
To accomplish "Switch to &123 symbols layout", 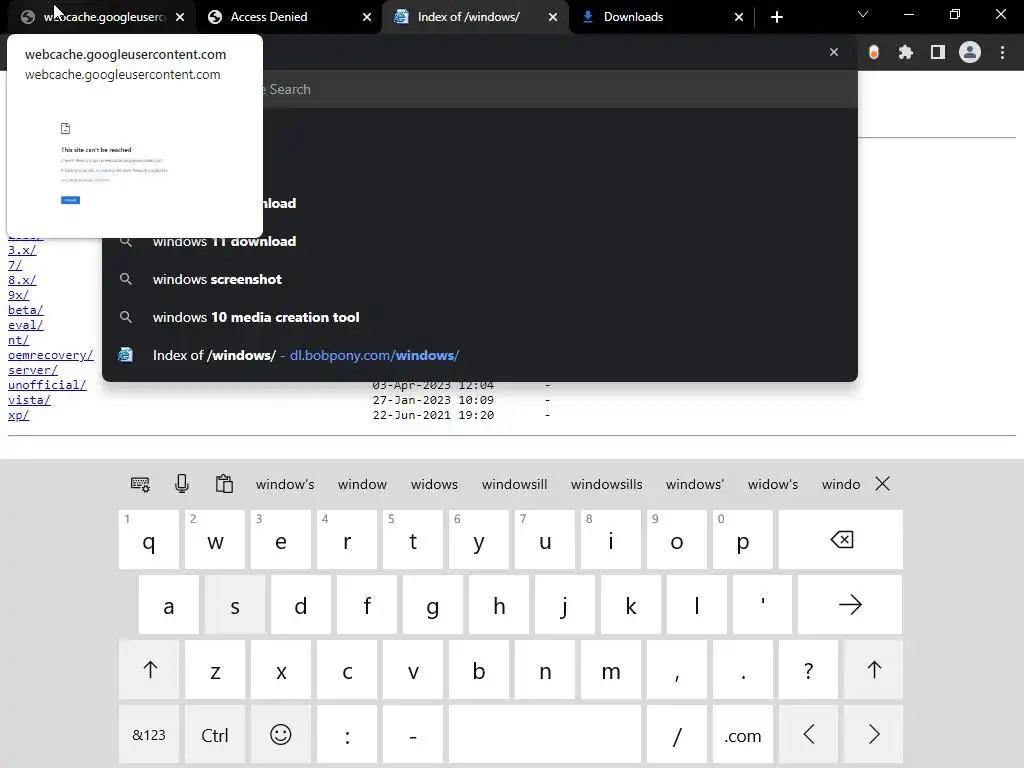I will pos(149,735).
